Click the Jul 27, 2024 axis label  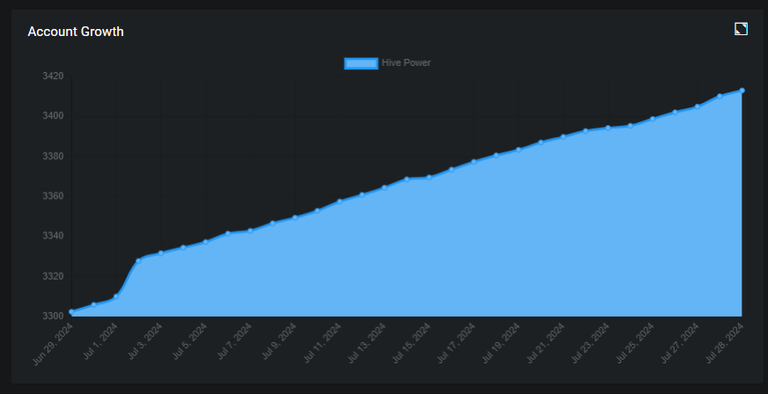(679, 343)
